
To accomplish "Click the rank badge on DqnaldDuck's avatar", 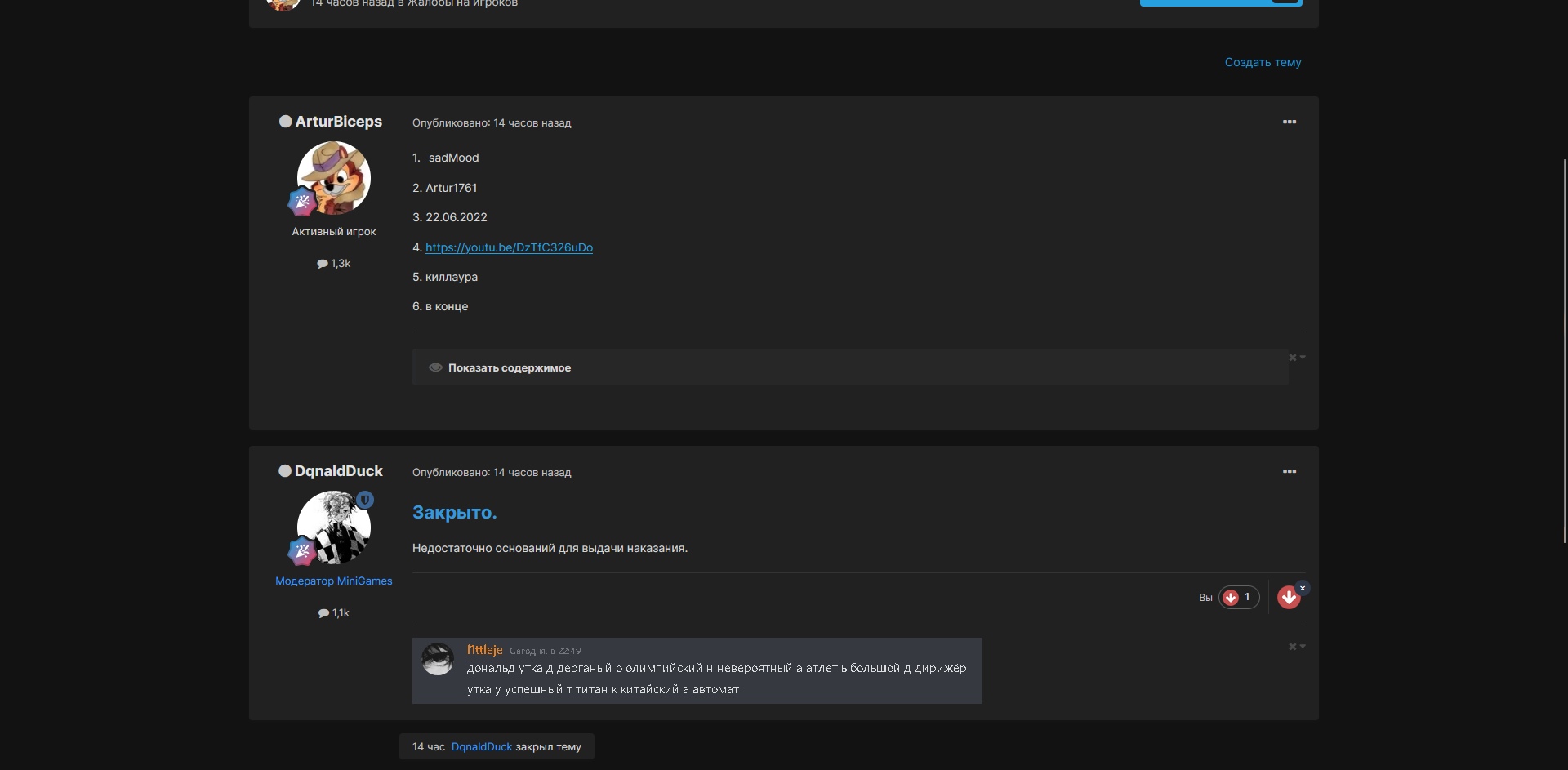I will [302, 551].
